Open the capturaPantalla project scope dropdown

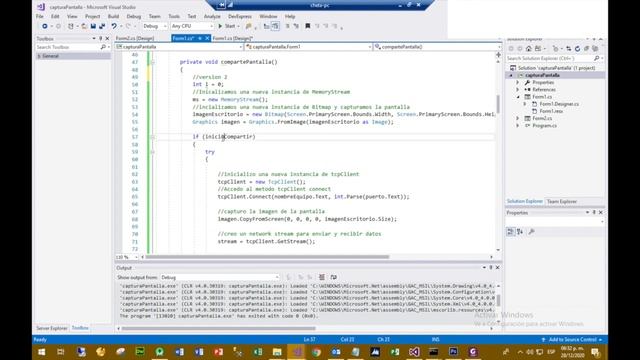[179, 47]
